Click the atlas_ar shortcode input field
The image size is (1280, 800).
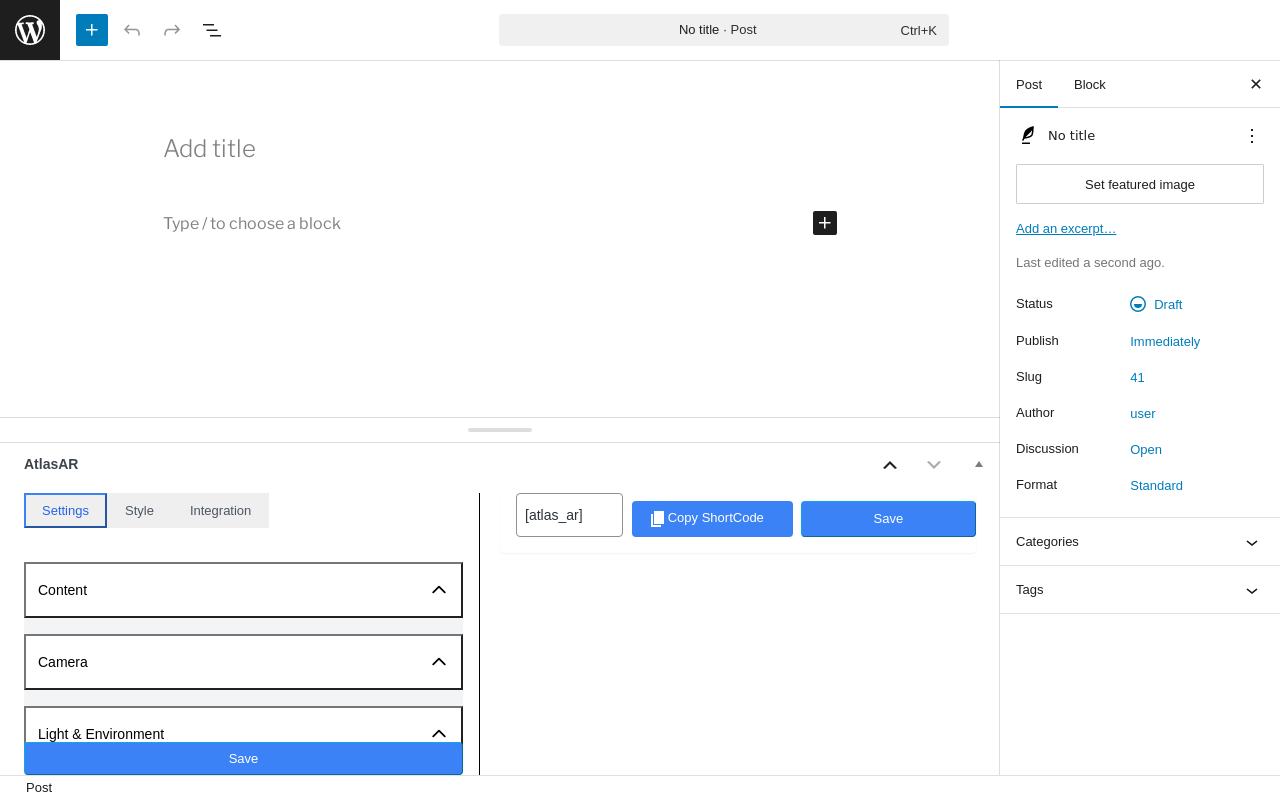[569, 515]
